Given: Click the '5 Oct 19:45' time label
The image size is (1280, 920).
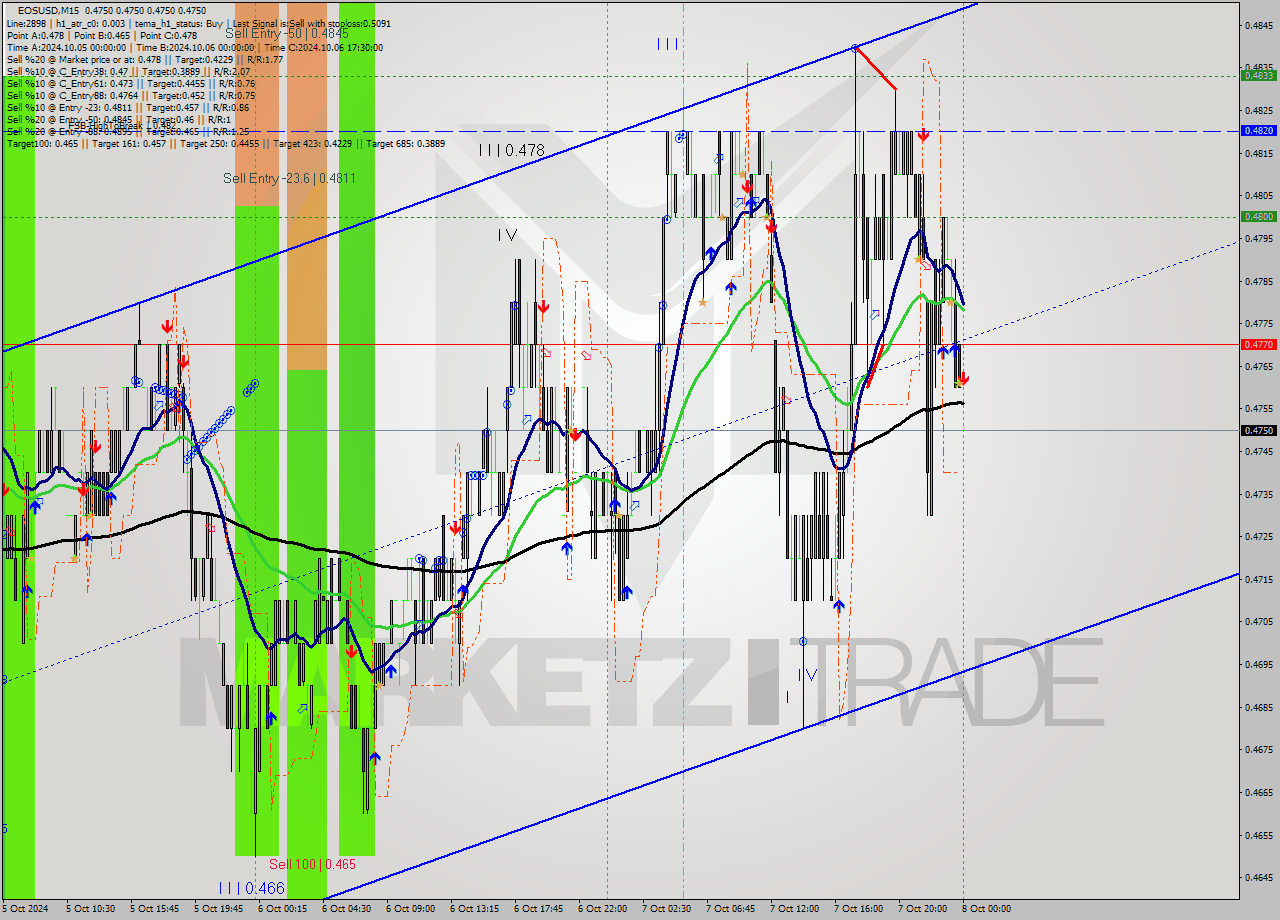Looking at the screenshot, I should click(219, 909).
